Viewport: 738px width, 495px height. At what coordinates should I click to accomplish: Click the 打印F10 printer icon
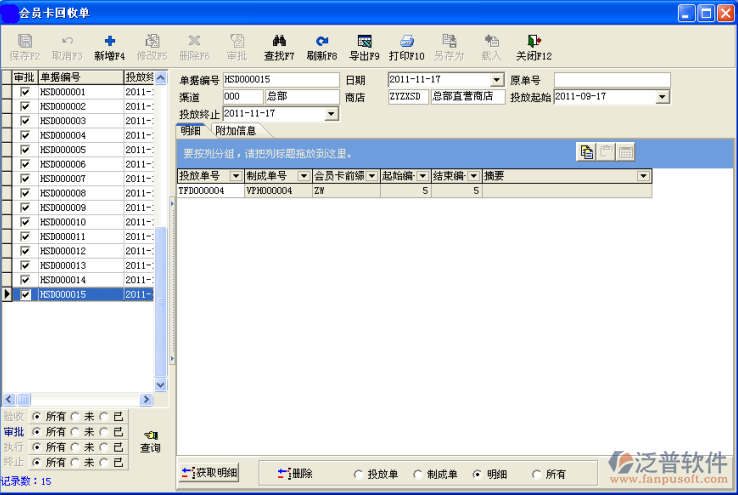pyautogui.click(x=407, y=41)
